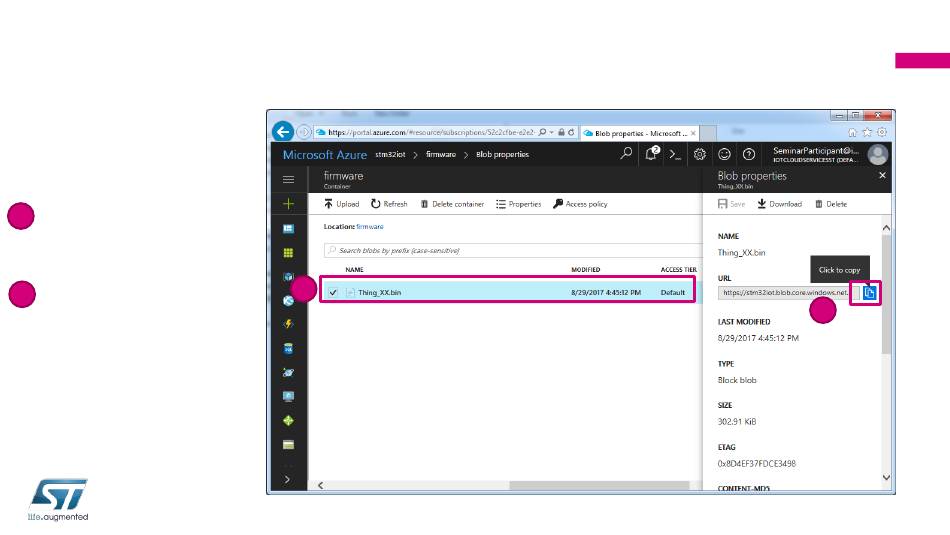Open the Function Apps lightning icon
The width and height of the screenshot is (950, 535).
click(x=288, y=324)
